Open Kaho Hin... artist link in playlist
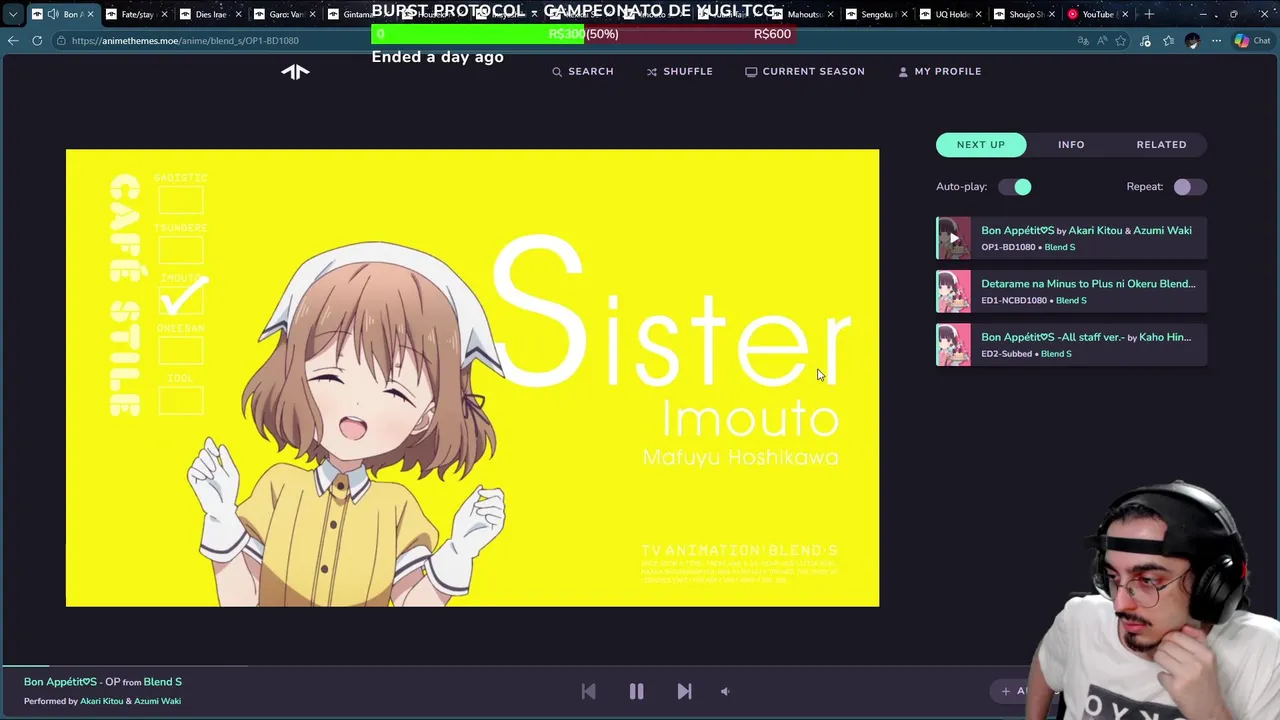Screen dimensions: 1280x720 coord(1165,337)
